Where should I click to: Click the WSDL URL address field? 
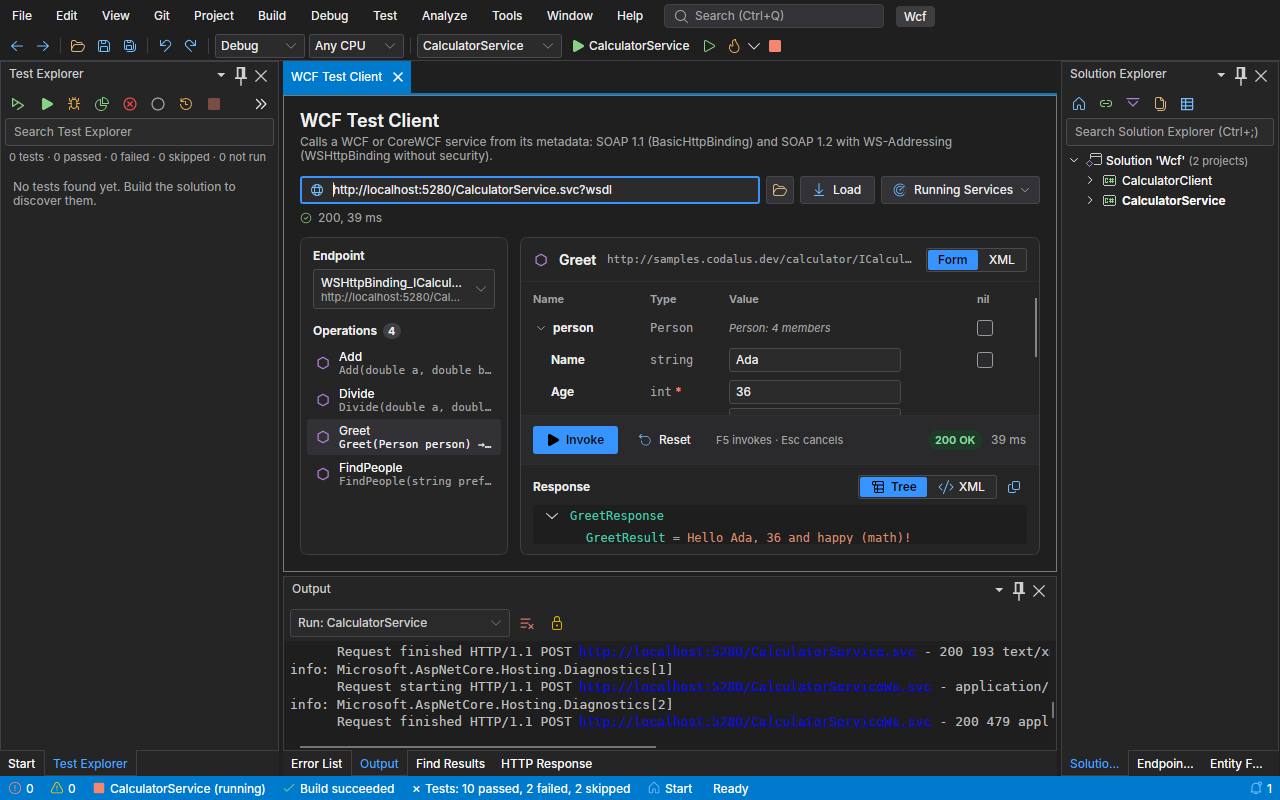point(530,190)
